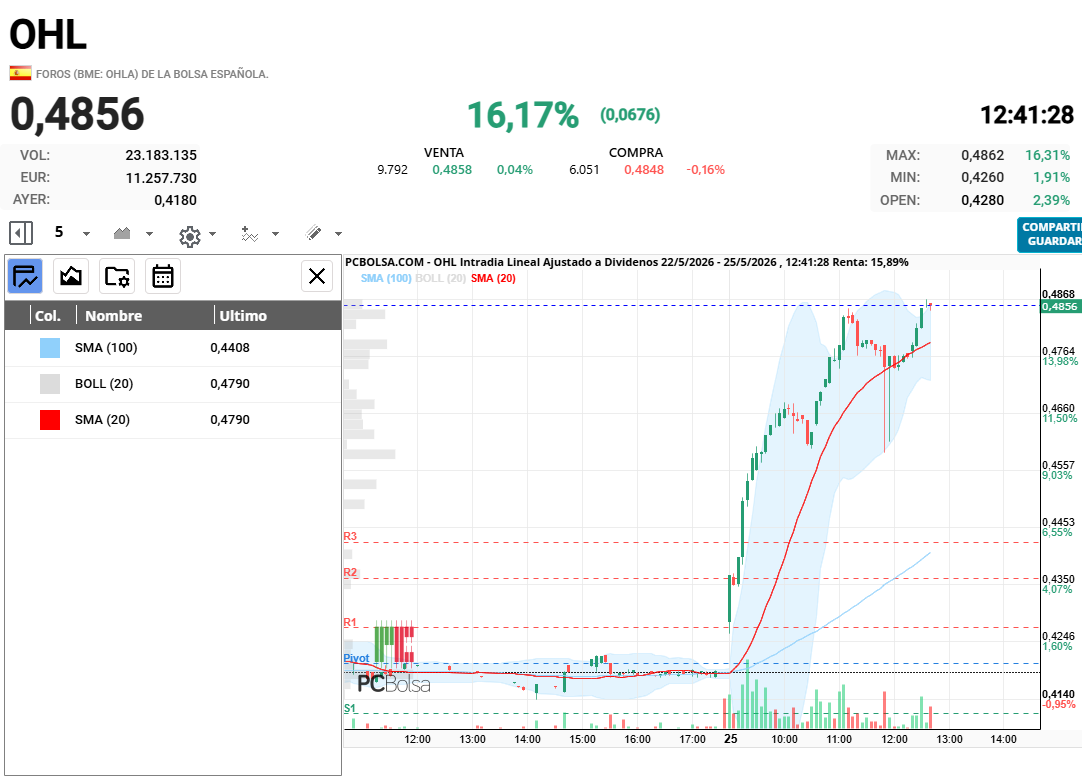Expand the chart type dropdown arrow
This screenshot has height=776, width=1082.
[x=149, y=234]
